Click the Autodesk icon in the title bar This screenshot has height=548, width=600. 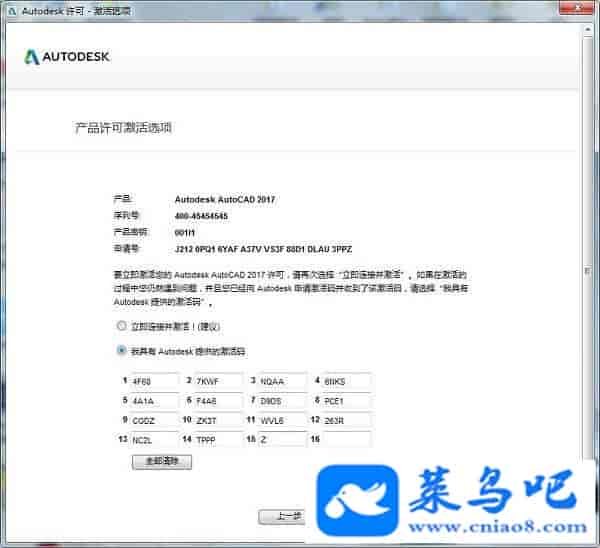[x=12, y=11]
